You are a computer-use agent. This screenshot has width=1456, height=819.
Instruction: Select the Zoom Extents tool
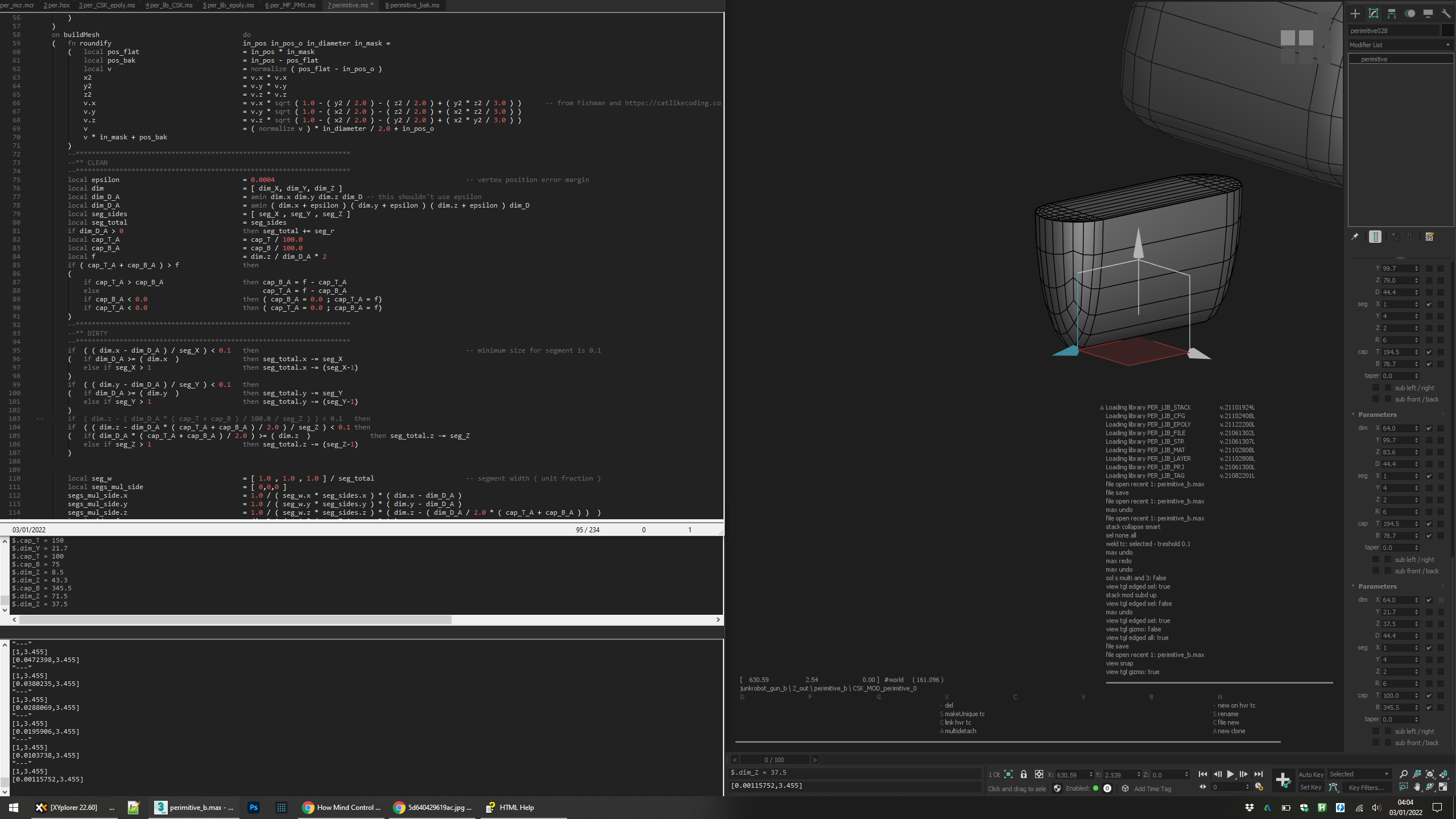[x=1430, y=774]
